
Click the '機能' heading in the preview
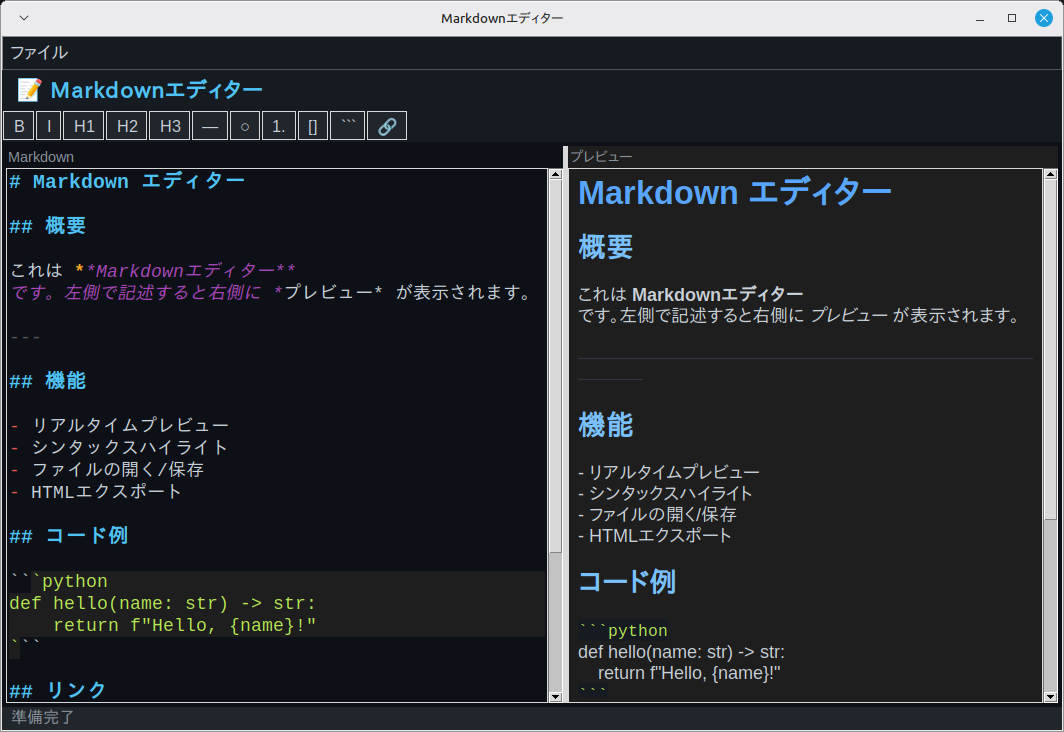coord(605,425)
